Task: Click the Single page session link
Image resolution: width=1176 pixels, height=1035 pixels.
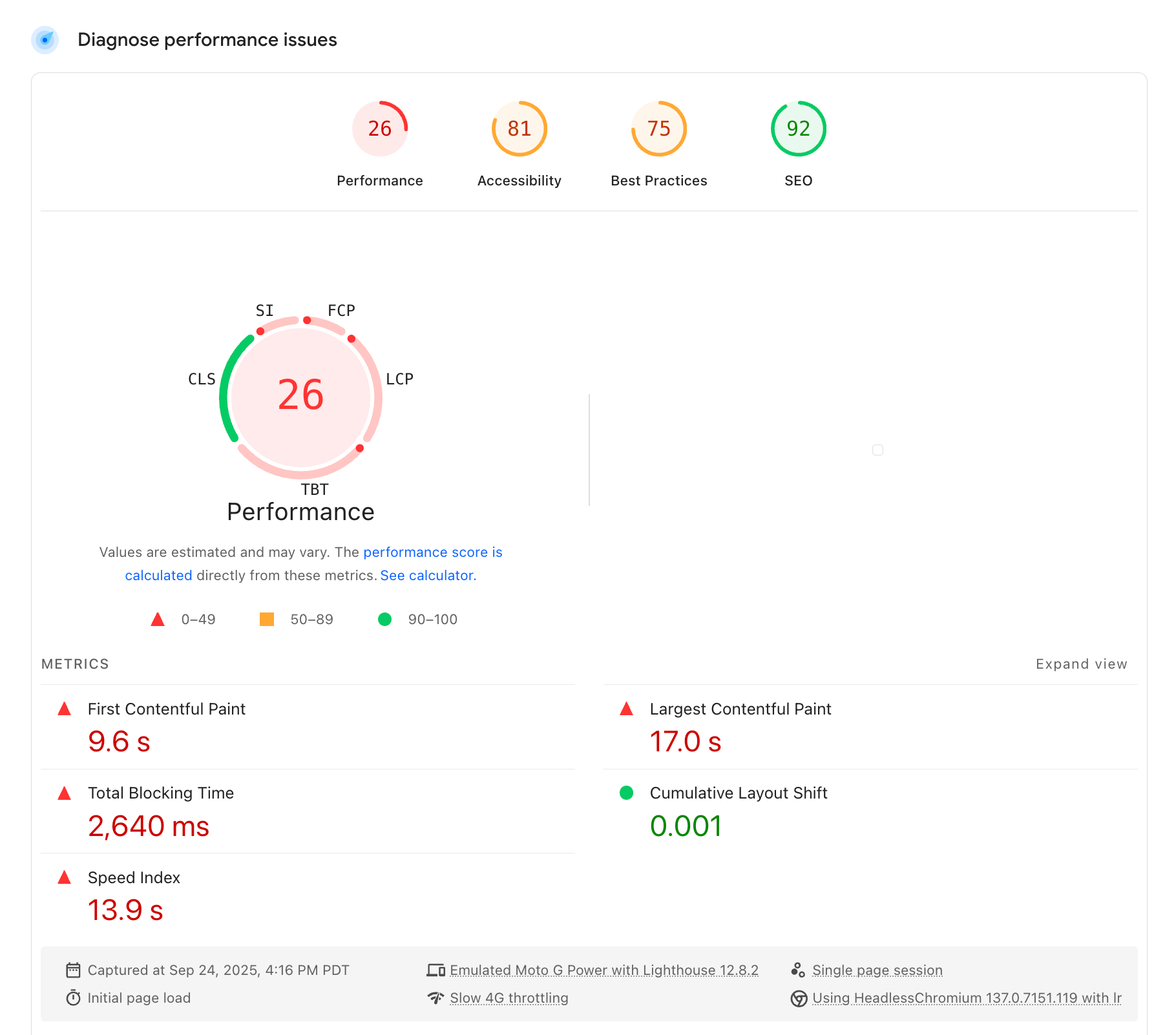Action: click(877, 970)
